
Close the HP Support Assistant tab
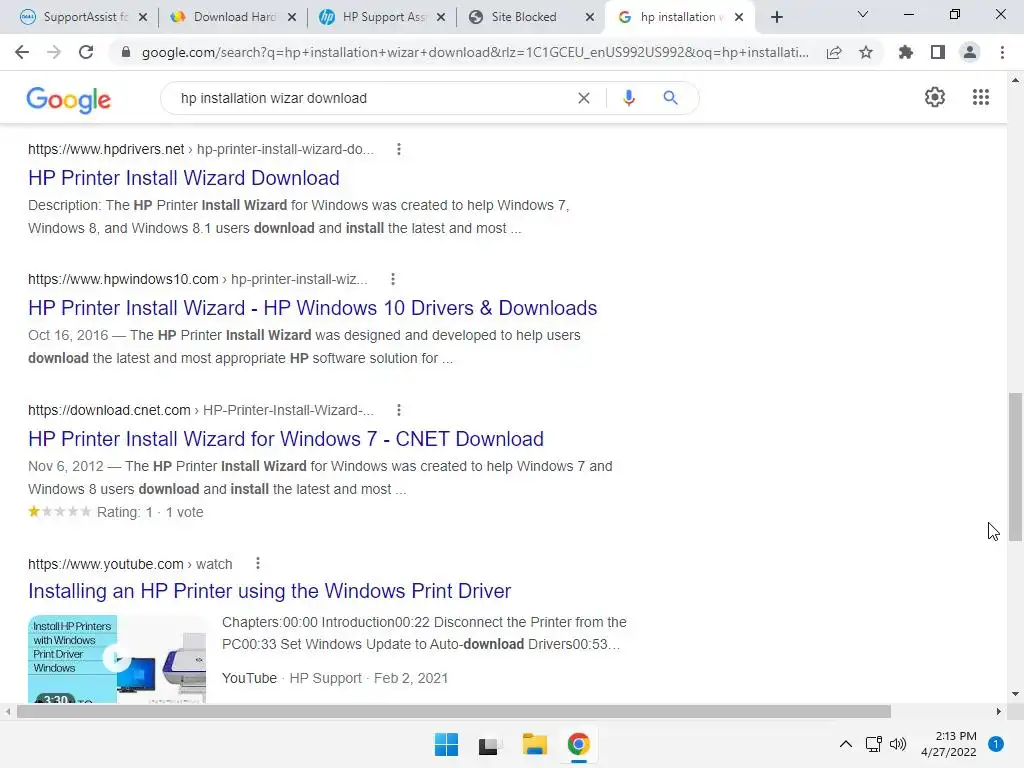click(441, 17)
